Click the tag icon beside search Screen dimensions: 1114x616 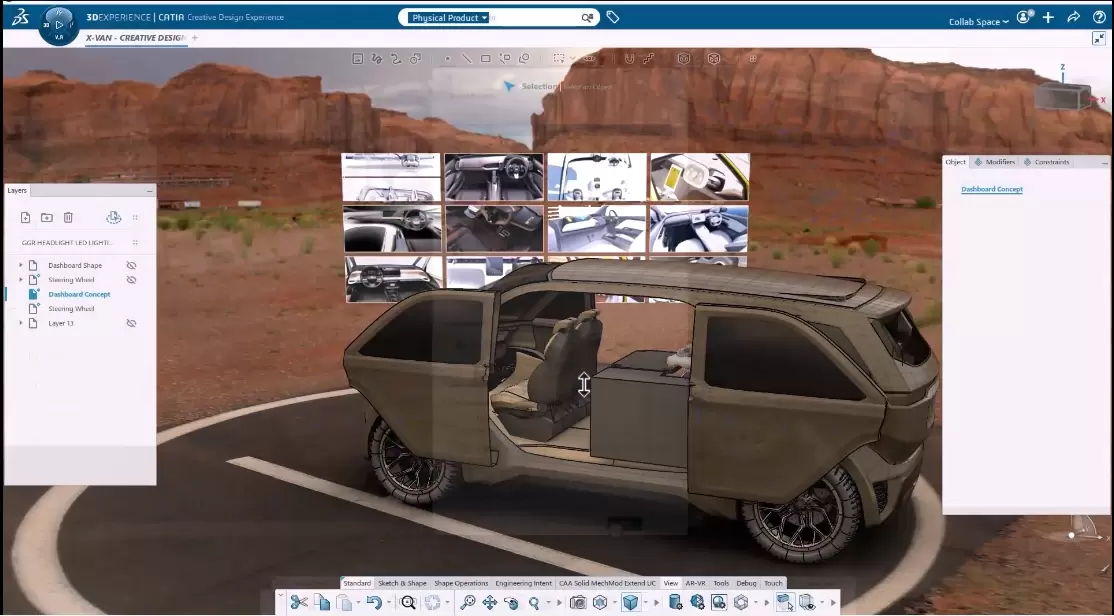[613, 17]
